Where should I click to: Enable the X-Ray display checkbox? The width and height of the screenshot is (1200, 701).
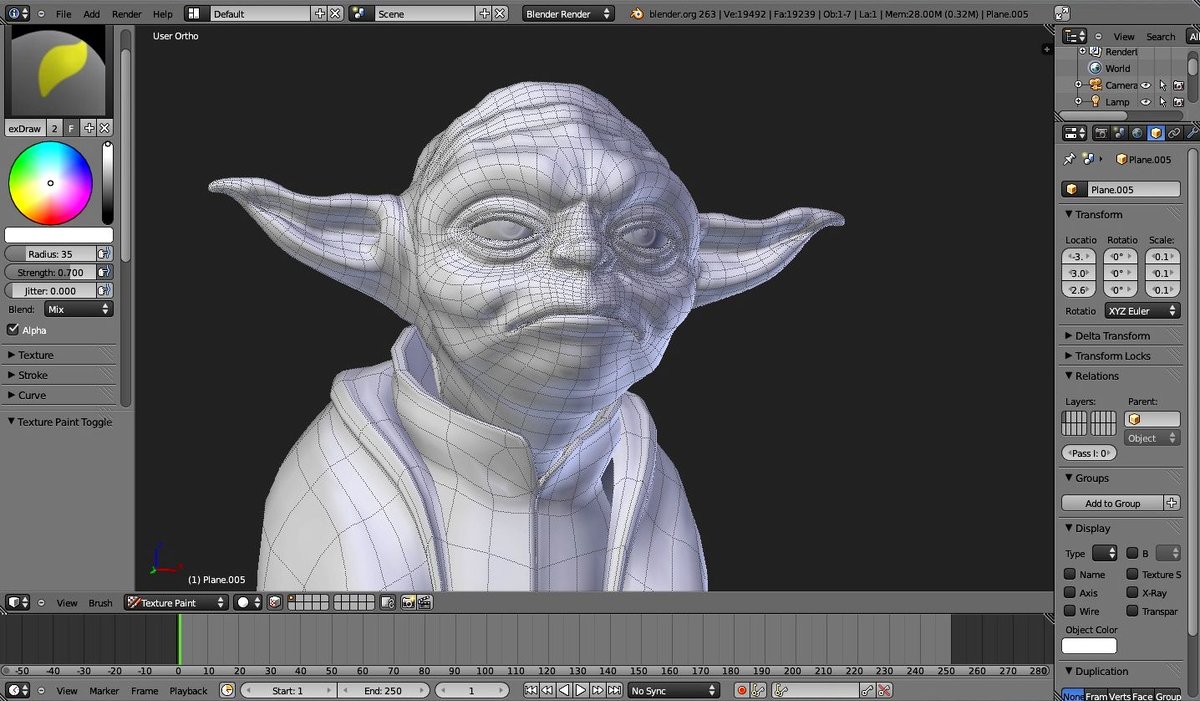pyautogui.click(x=1132, y=593)
